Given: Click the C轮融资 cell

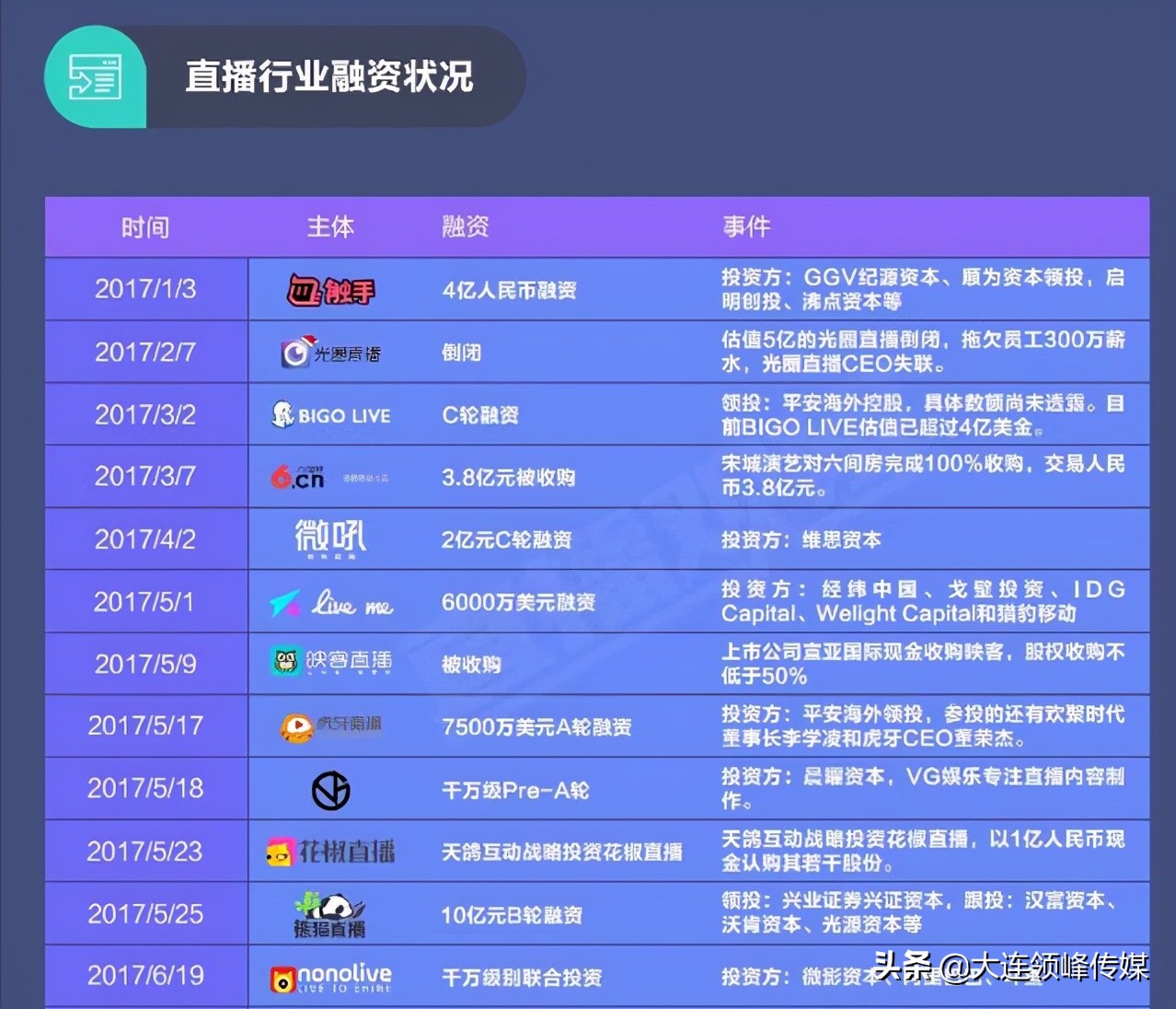Looking at the screenshot, I should click(x=480, y=415).
